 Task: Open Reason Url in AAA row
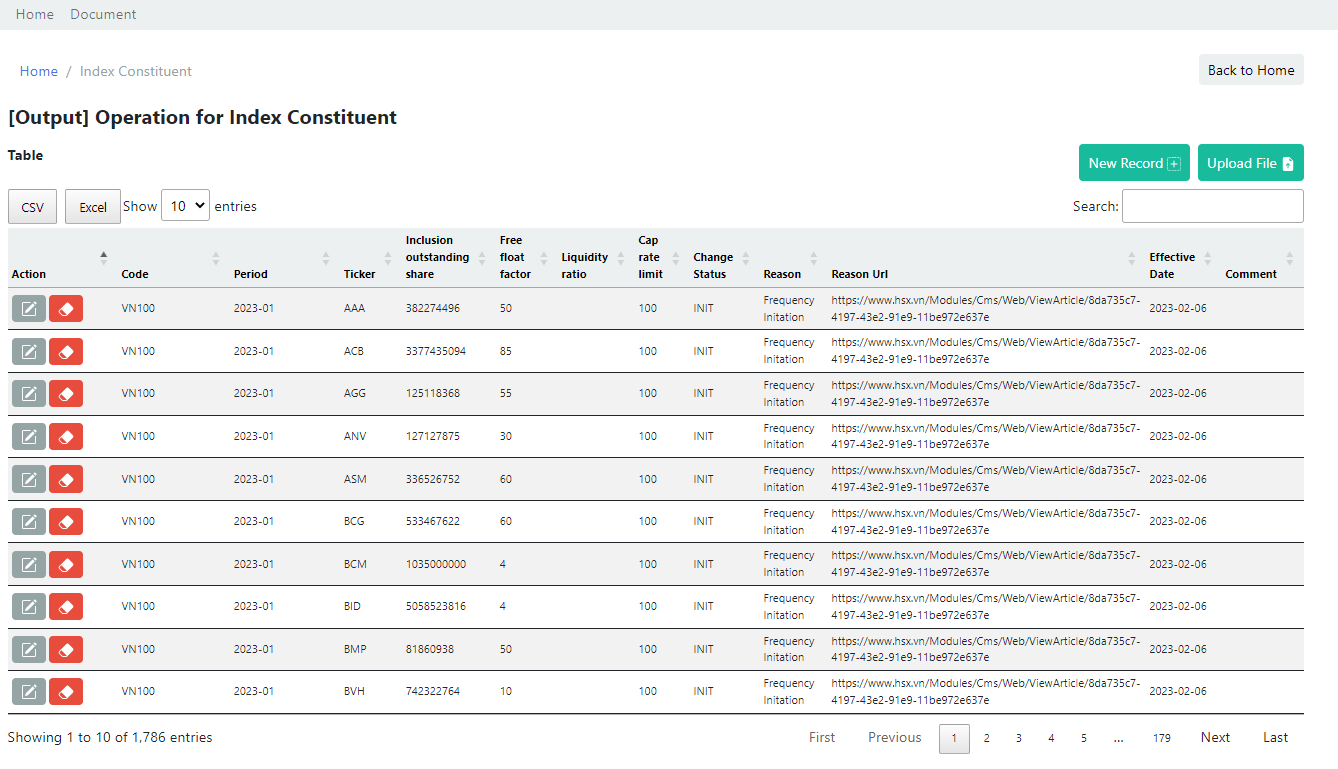(985, 309)
